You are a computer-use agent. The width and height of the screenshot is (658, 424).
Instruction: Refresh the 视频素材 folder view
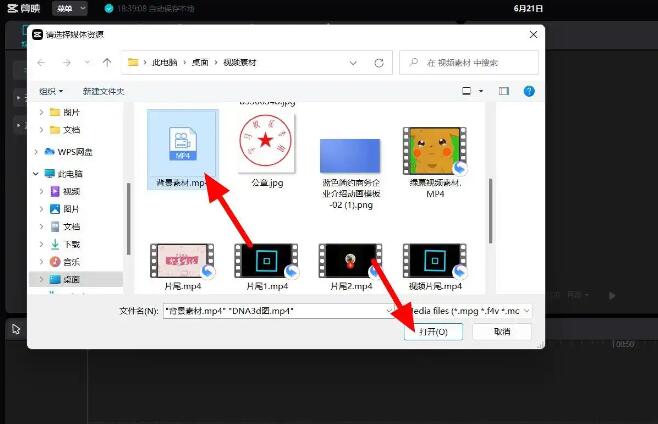[379, 63]
